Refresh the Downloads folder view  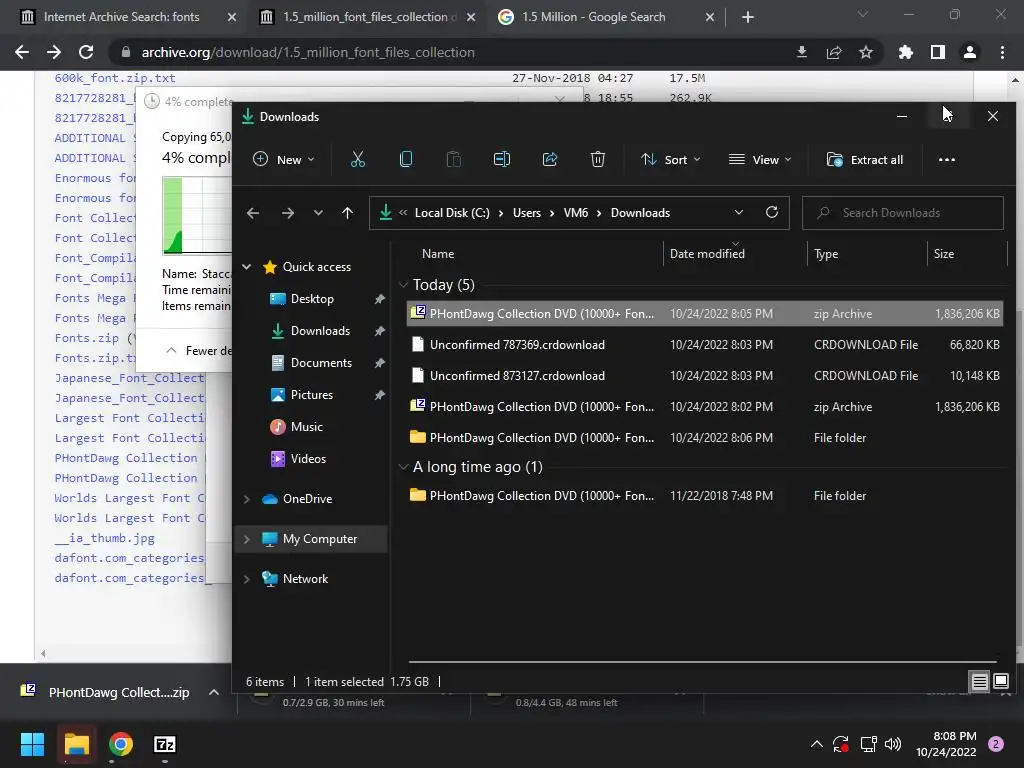point(772,212)
